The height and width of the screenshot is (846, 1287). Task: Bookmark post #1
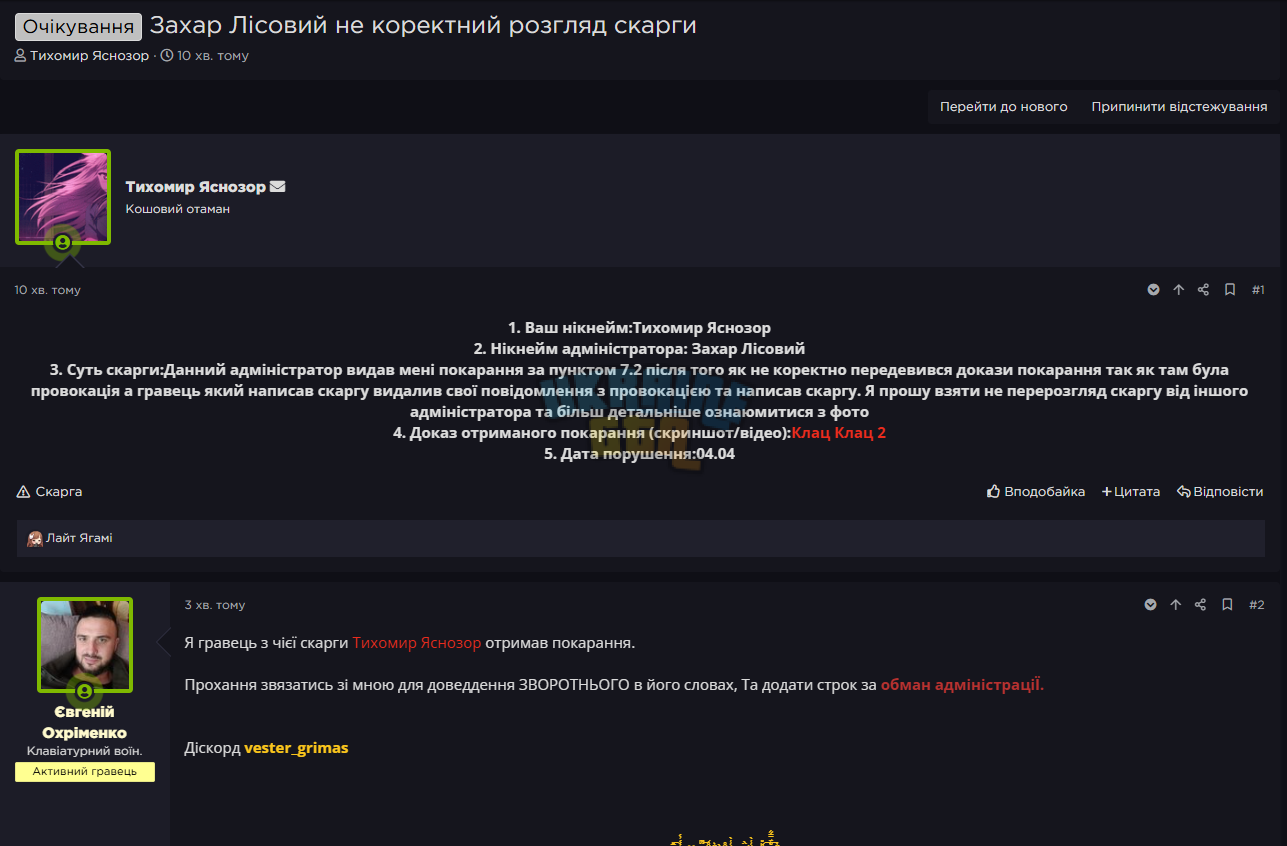[1230, 290]
